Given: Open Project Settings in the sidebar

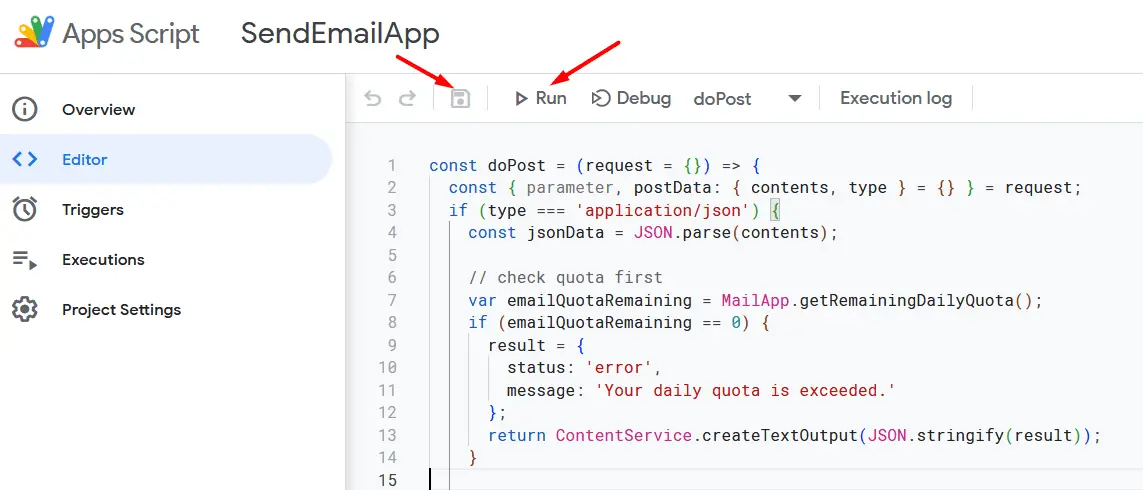Looking at the screenshot, I should (x=121, y=310).
